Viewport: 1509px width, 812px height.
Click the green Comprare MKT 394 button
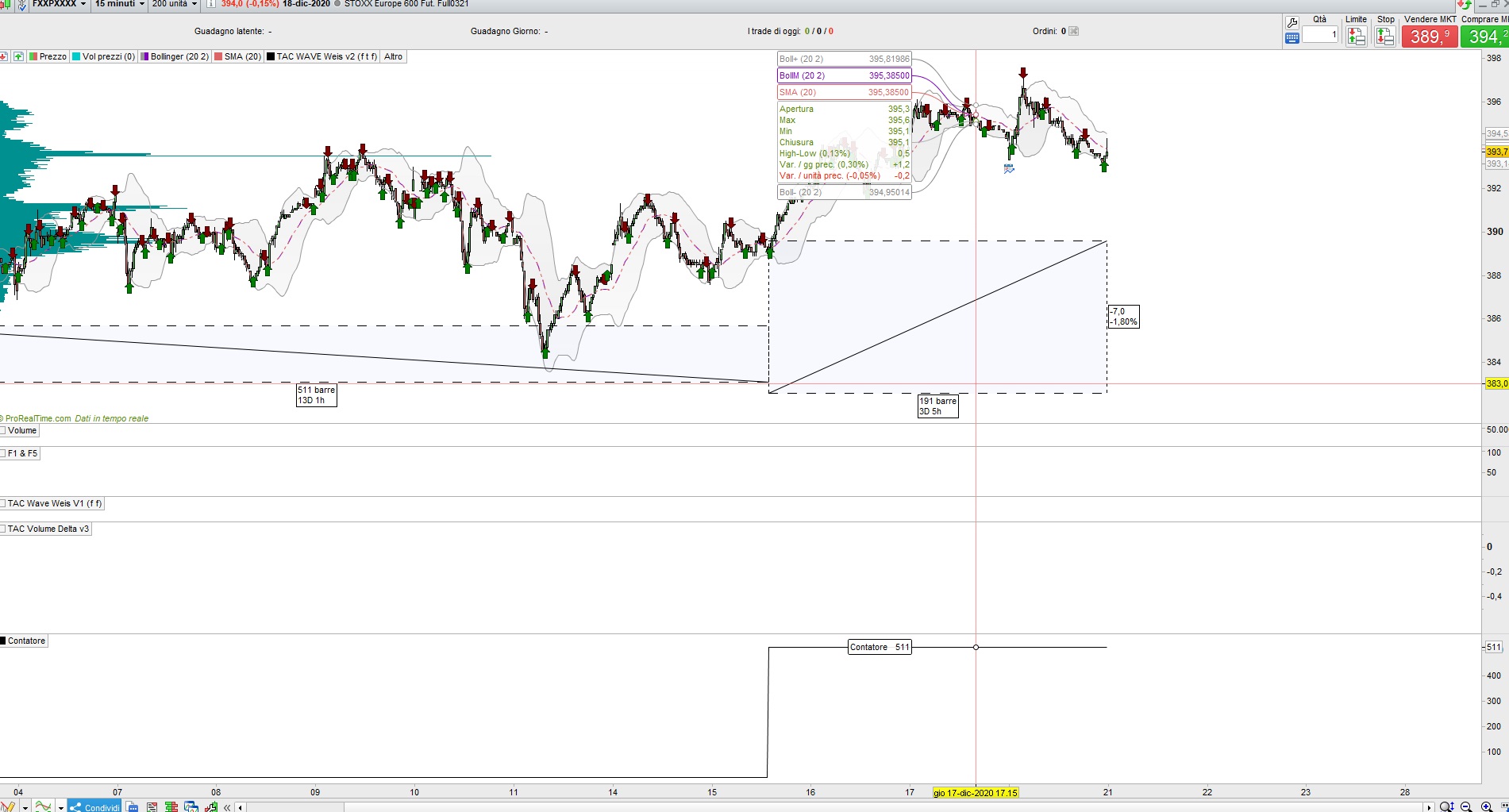[1484, 37]
